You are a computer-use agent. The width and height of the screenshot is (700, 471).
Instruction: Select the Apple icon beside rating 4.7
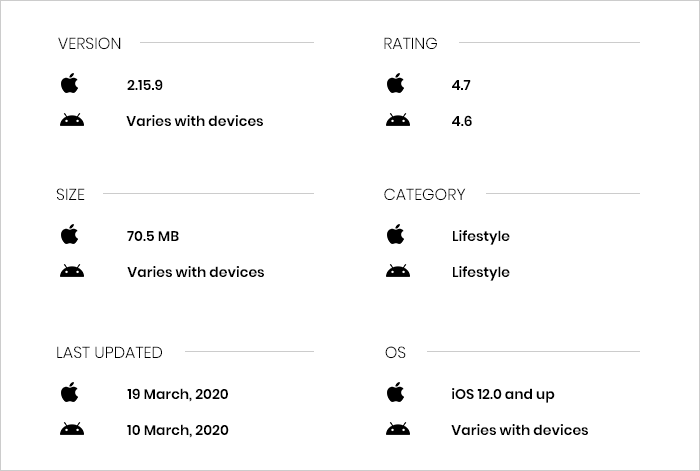pos(396,83)
